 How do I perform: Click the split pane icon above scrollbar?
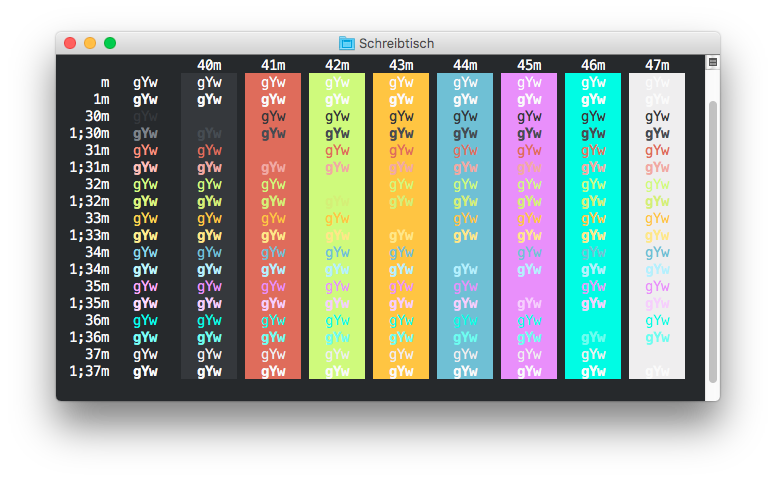pos(713,62)
